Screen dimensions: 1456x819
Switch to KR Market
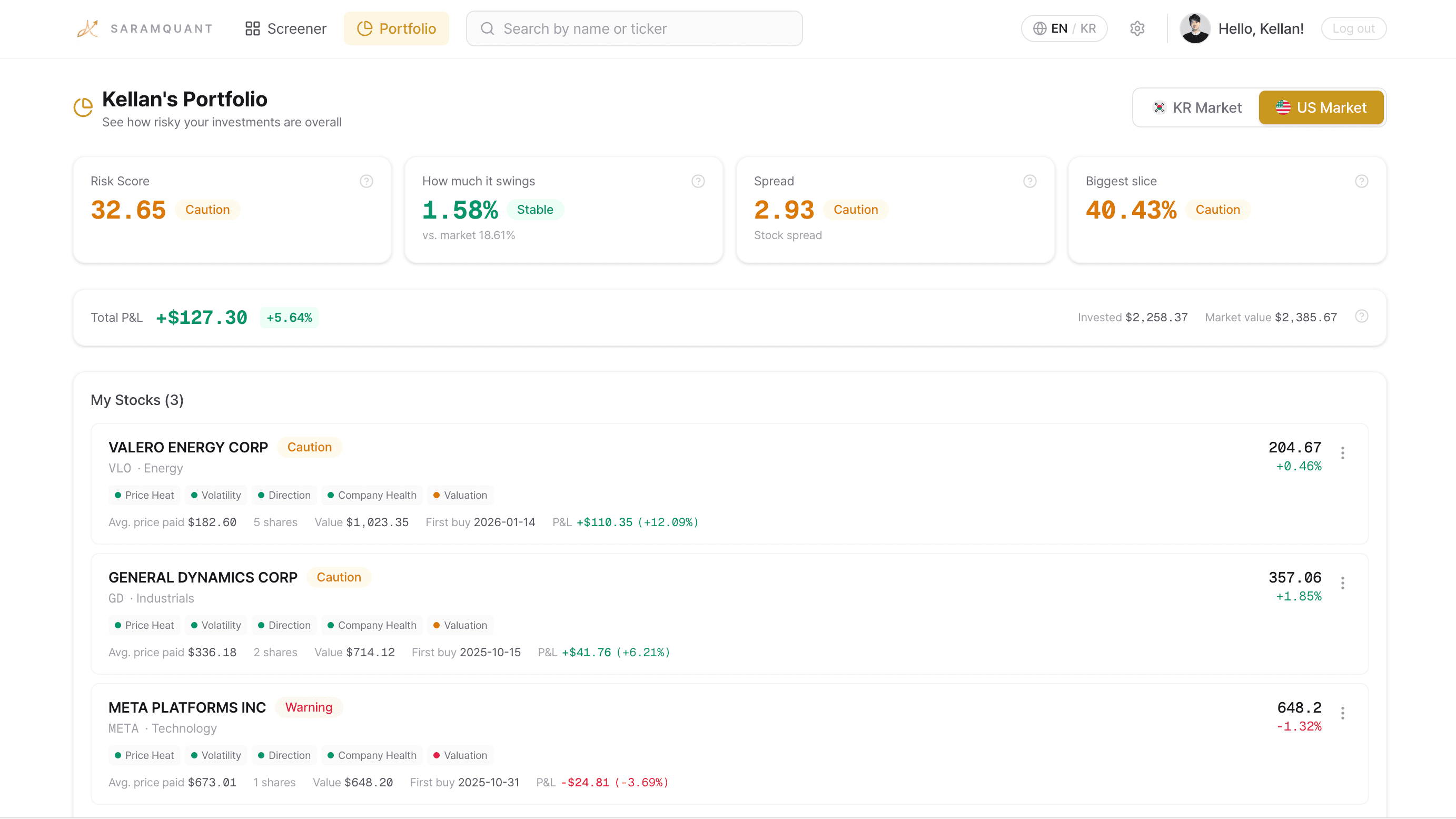click(1196, 107)
